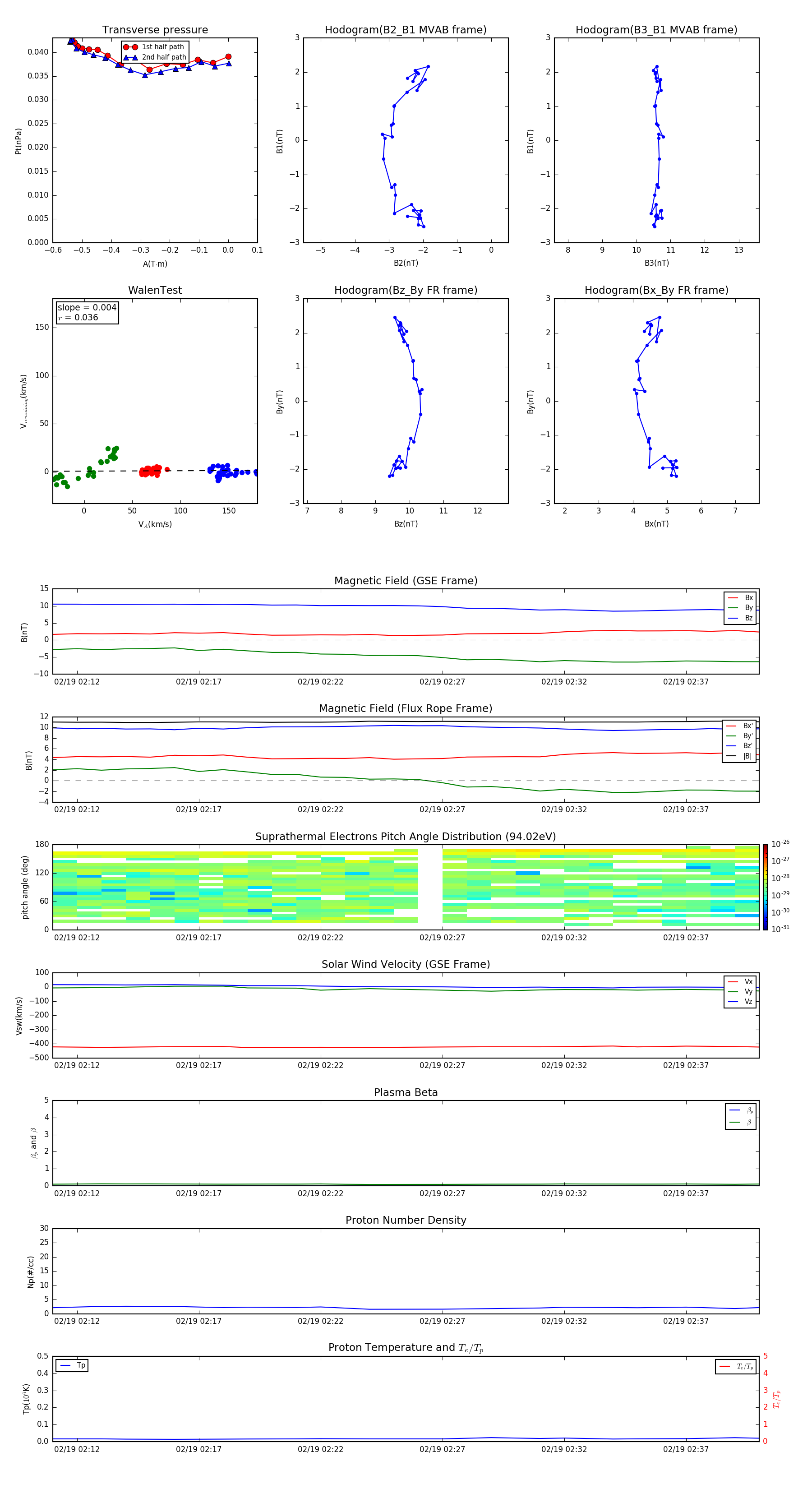Click the "Bx(nT)" x-axis label

(x=656, y=524)
